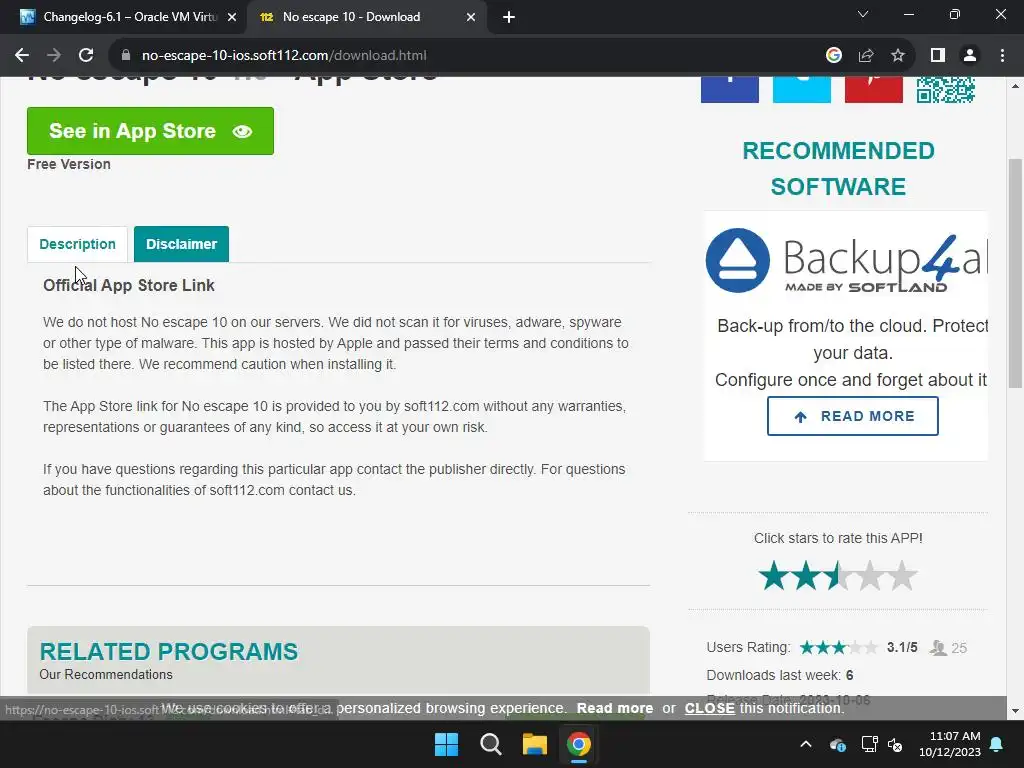The image size is (1024, 768).
Task: Click scrollbar down arrow
Action: coord(1016,711)
